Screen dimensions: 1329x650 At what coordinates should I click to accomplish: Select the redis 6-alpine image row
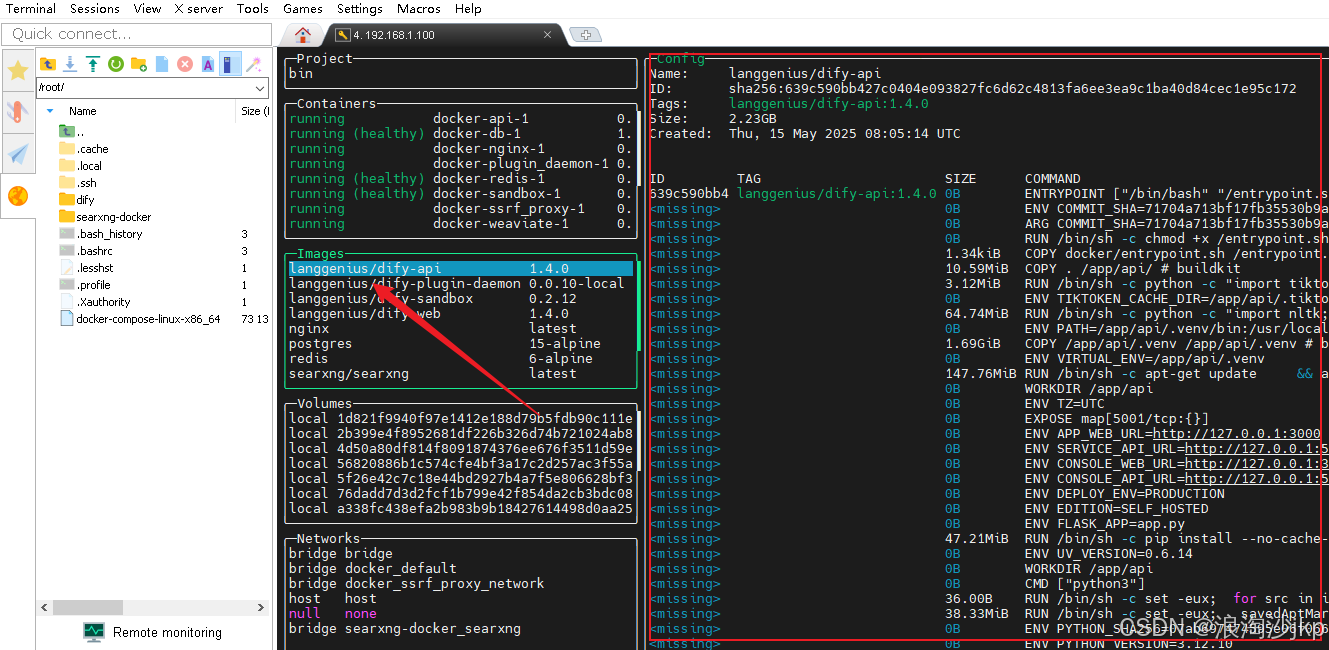pos(461,359)
